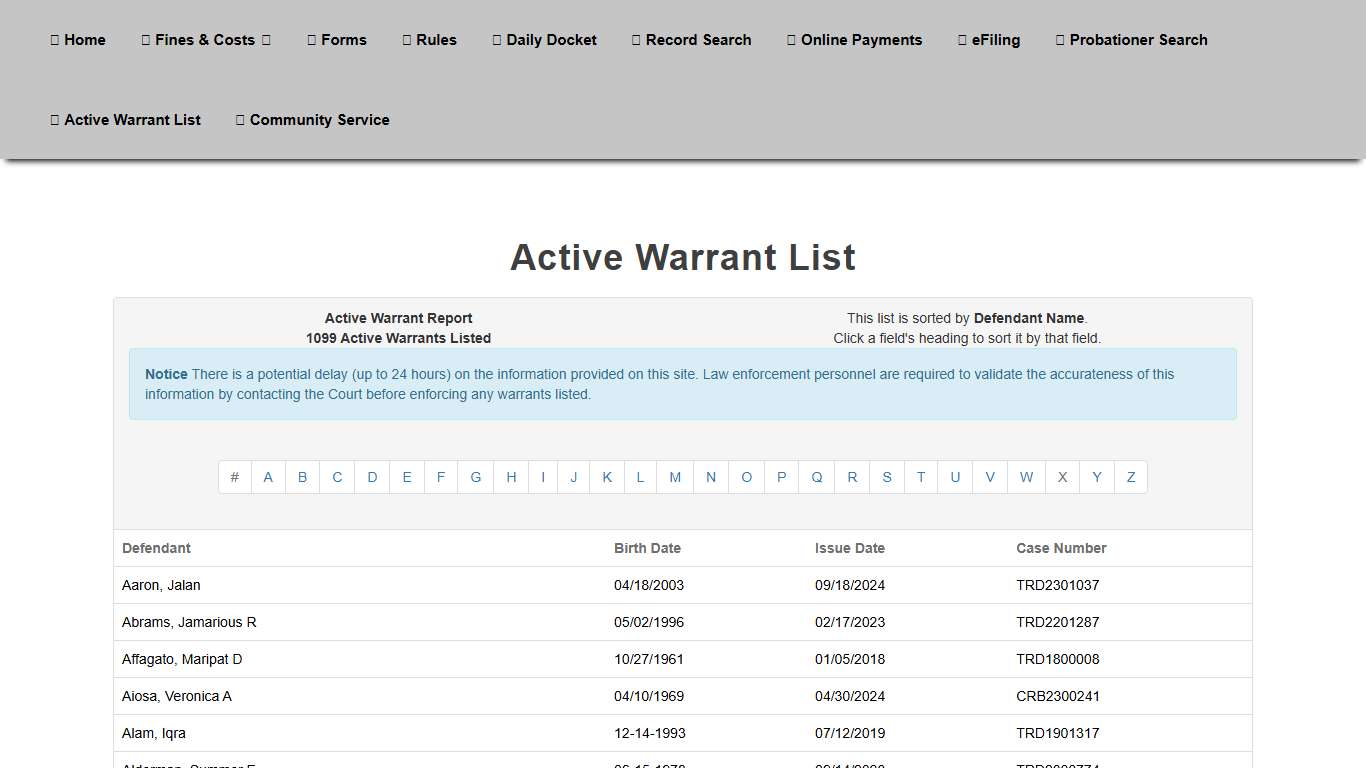1366x768 pixels.
Task: Filter defendants by the # symbol
Action: pos(235,477)
